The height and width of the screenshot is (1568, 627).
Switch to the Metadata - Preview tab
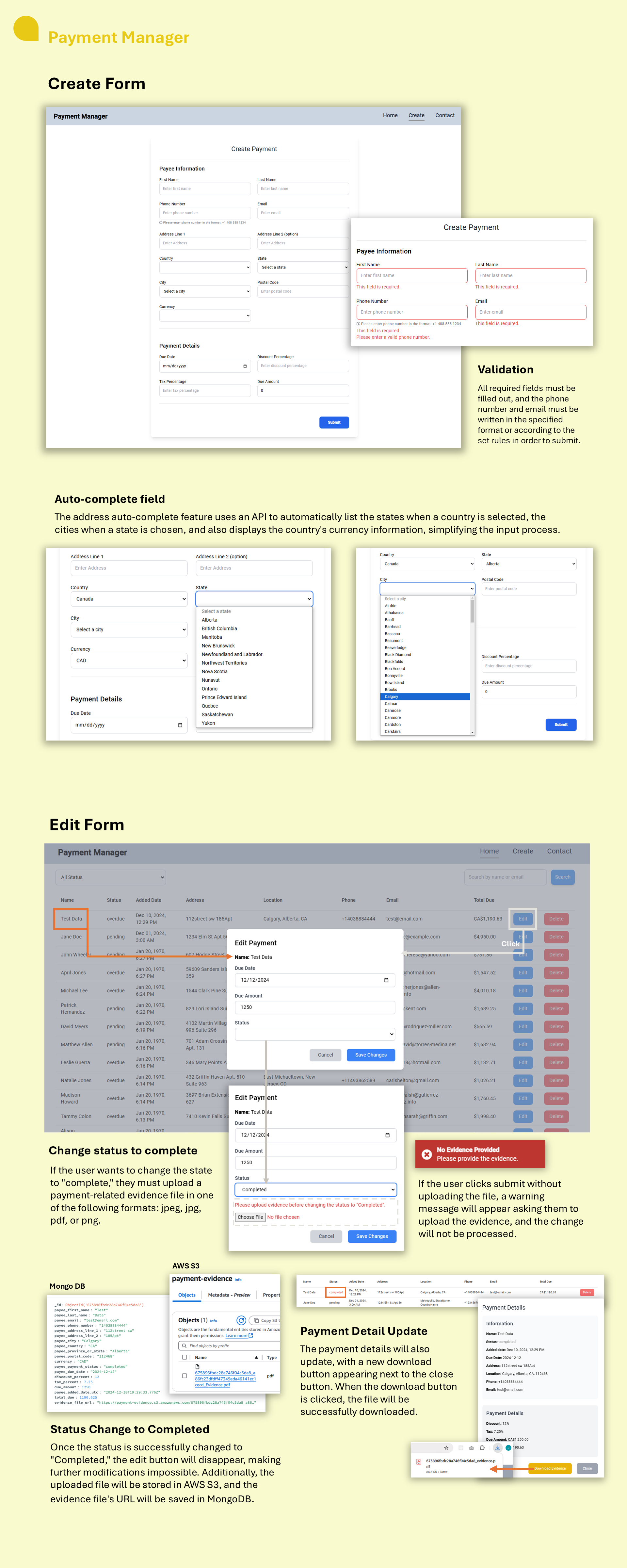click(229, 1295)
